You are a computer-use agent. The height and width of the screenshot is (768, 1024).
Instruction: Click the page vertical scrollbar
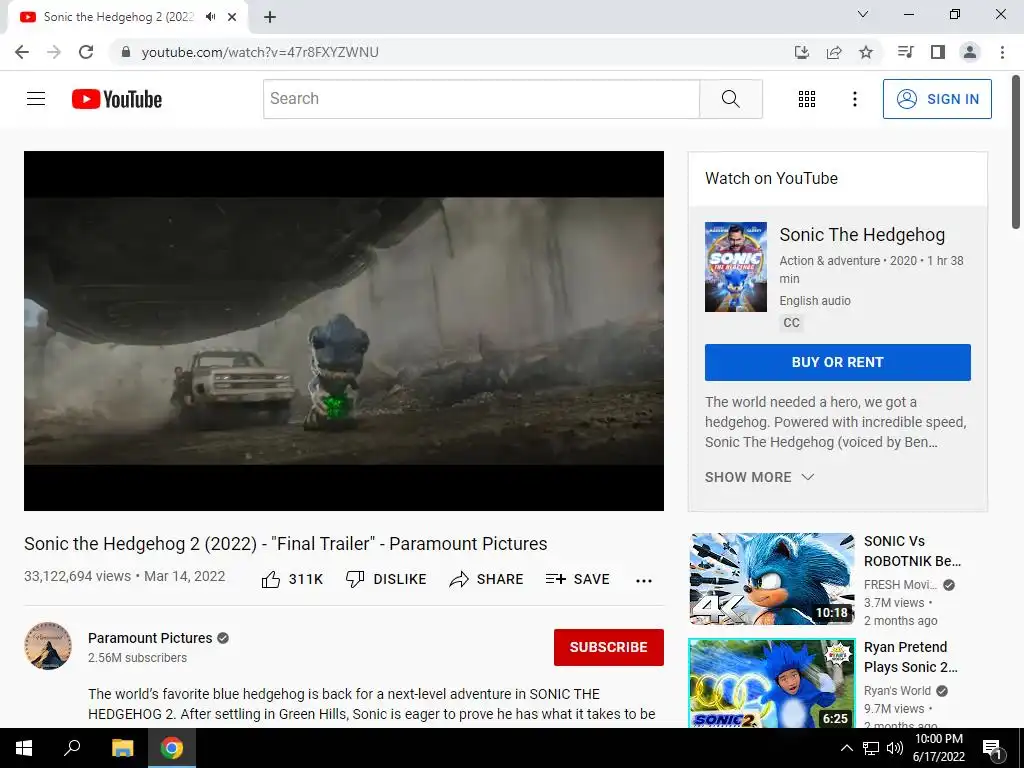(1016, 152)
